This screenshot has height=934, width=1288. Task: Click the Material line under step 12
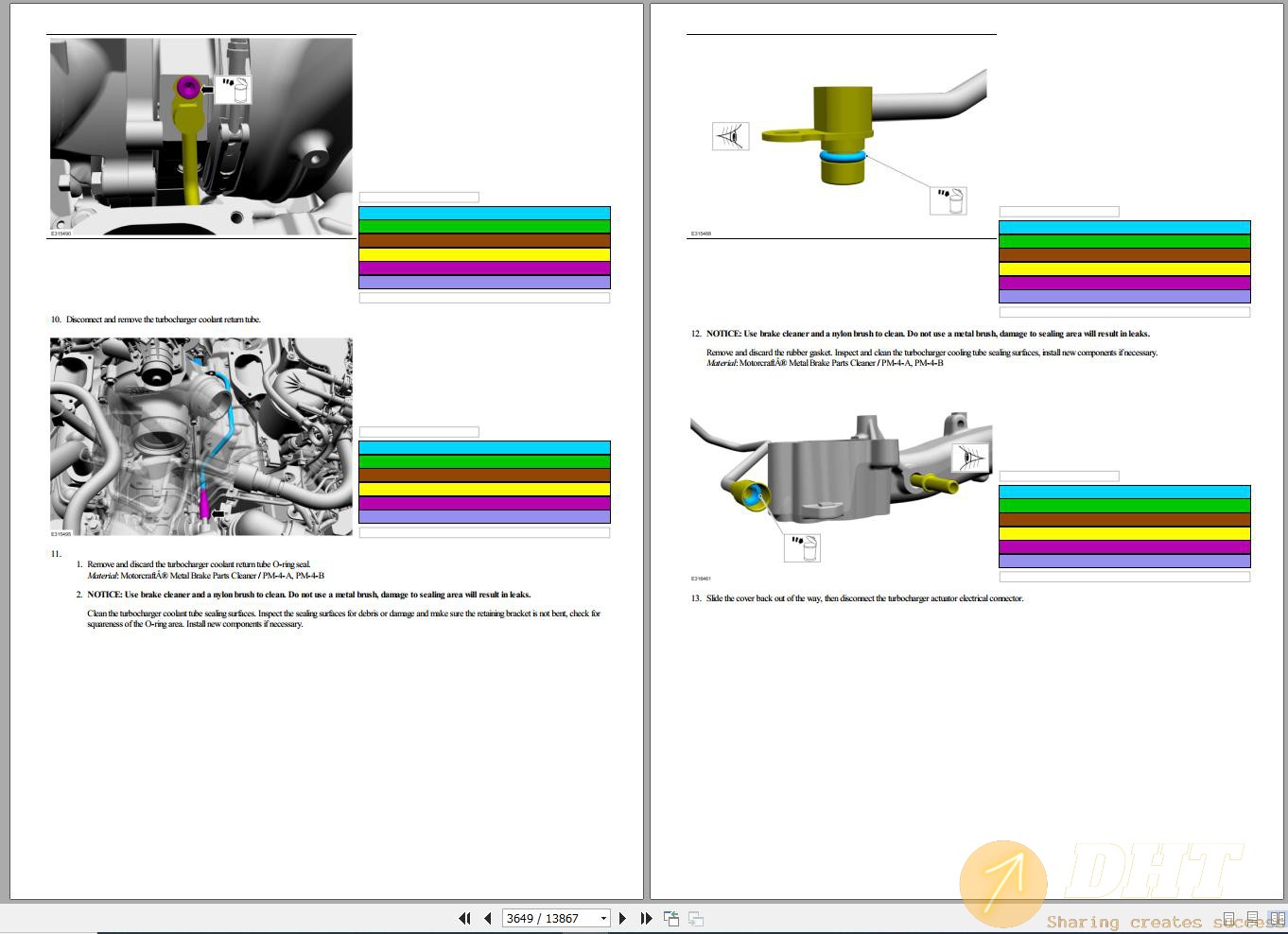tap(825, 363)
